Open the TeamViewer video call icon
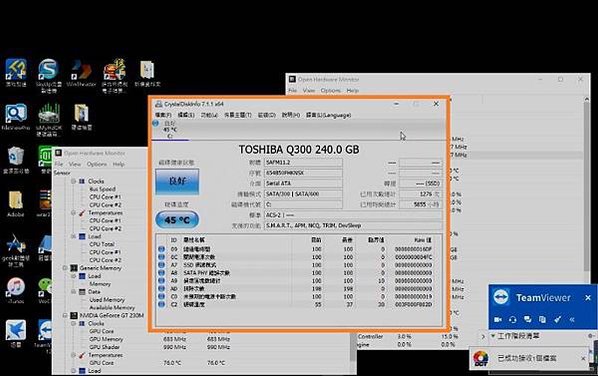 498,319
